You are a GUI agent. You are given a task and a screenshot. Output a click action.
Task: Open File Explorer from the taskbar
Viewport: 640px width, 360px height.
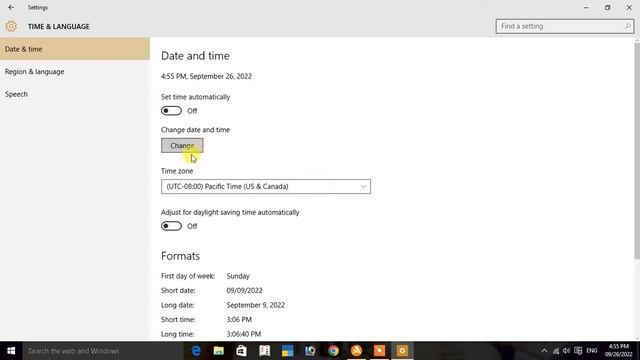[x=219, y=351]
